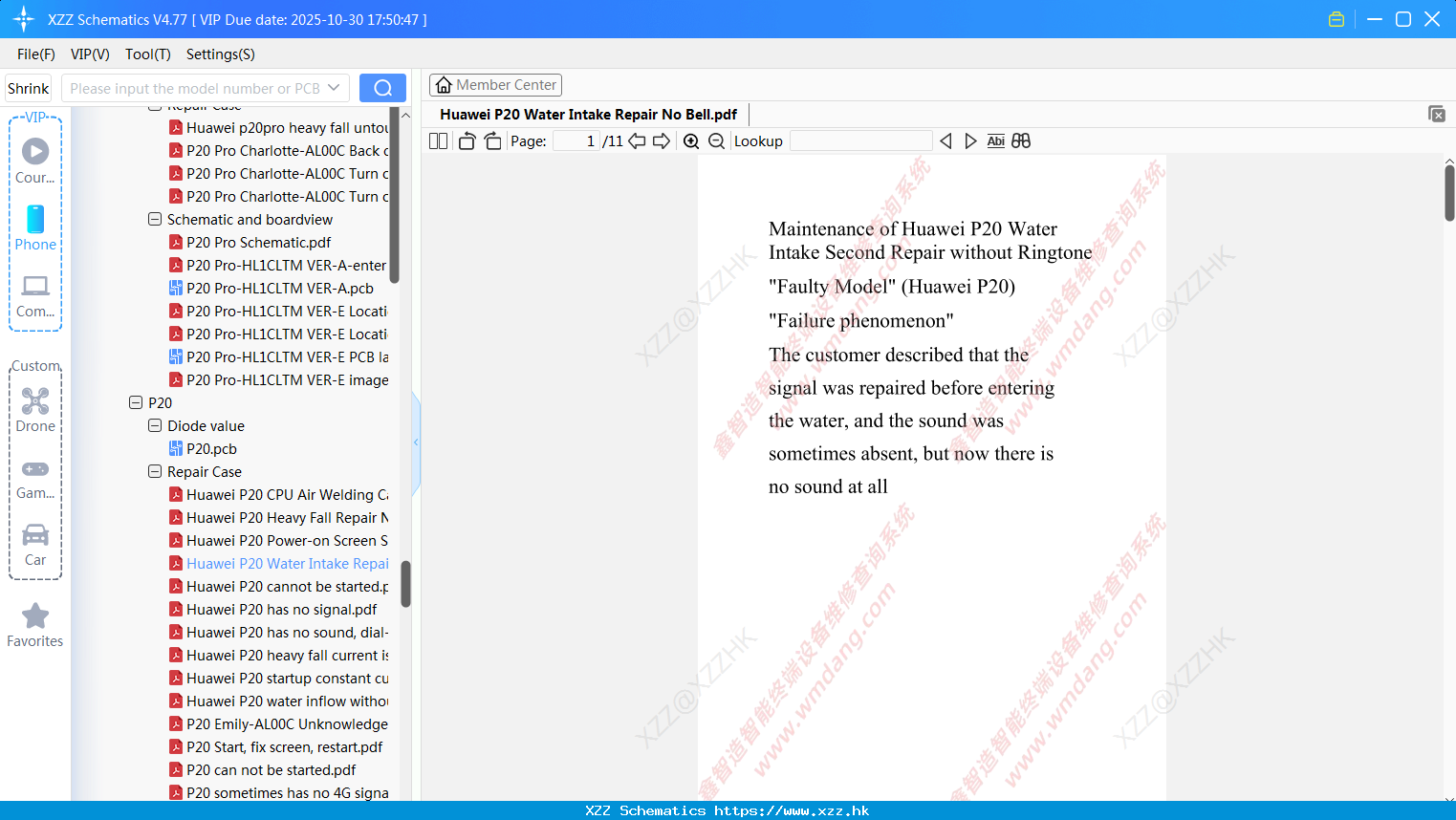Select the Computer category icon
1456x820 pixels.
[35, 295]
